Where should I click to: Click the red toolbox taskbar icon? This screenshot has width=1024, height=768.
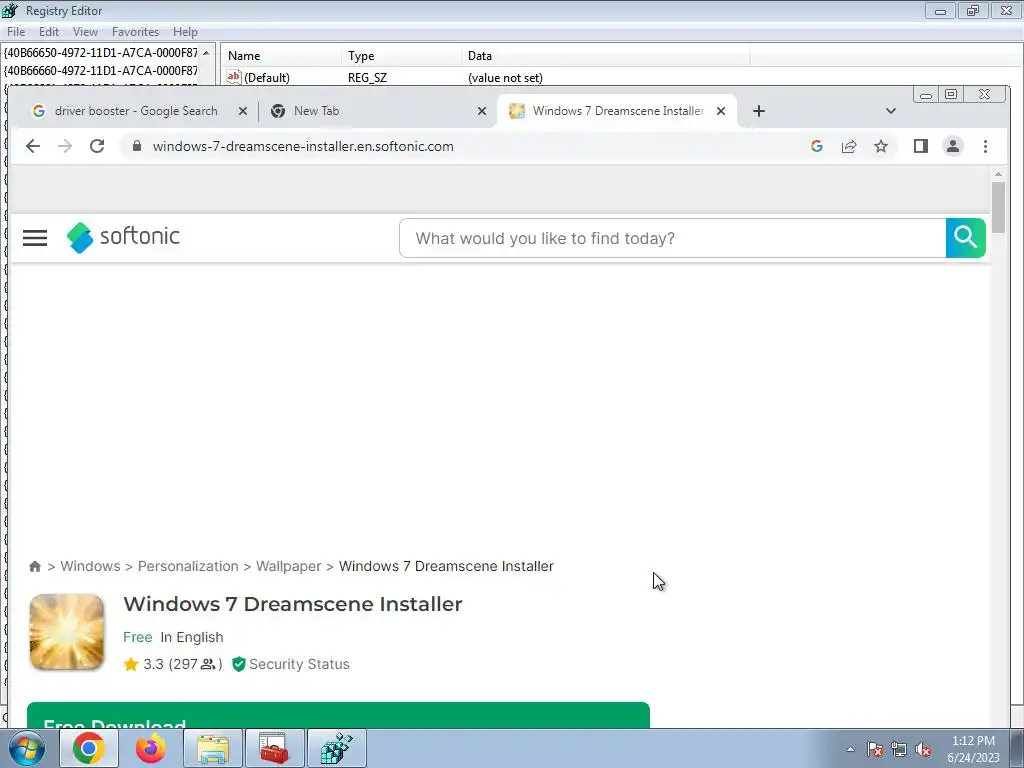(274, 748)
